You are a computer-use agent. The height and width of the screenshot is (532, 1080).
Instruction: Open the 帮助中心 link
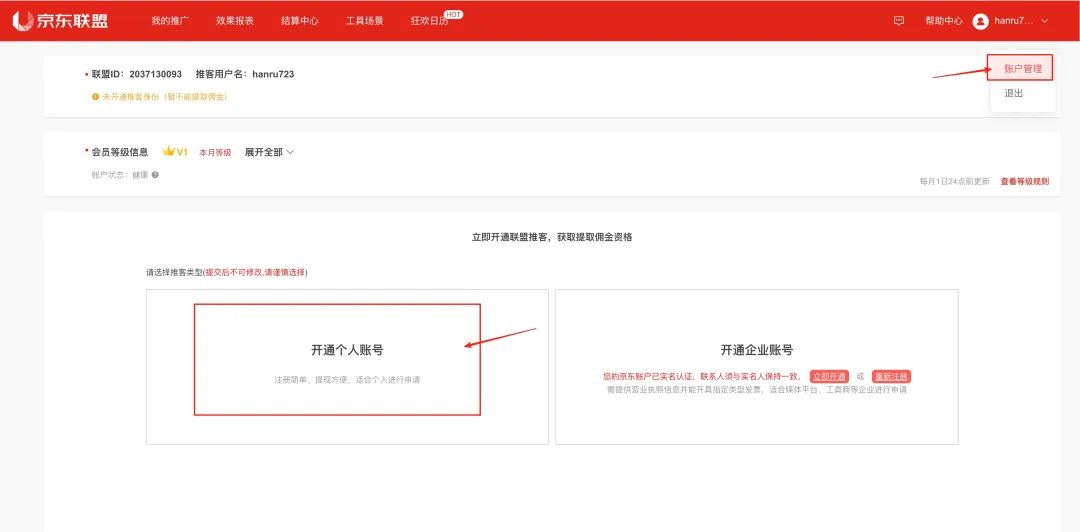click(944, 21)
